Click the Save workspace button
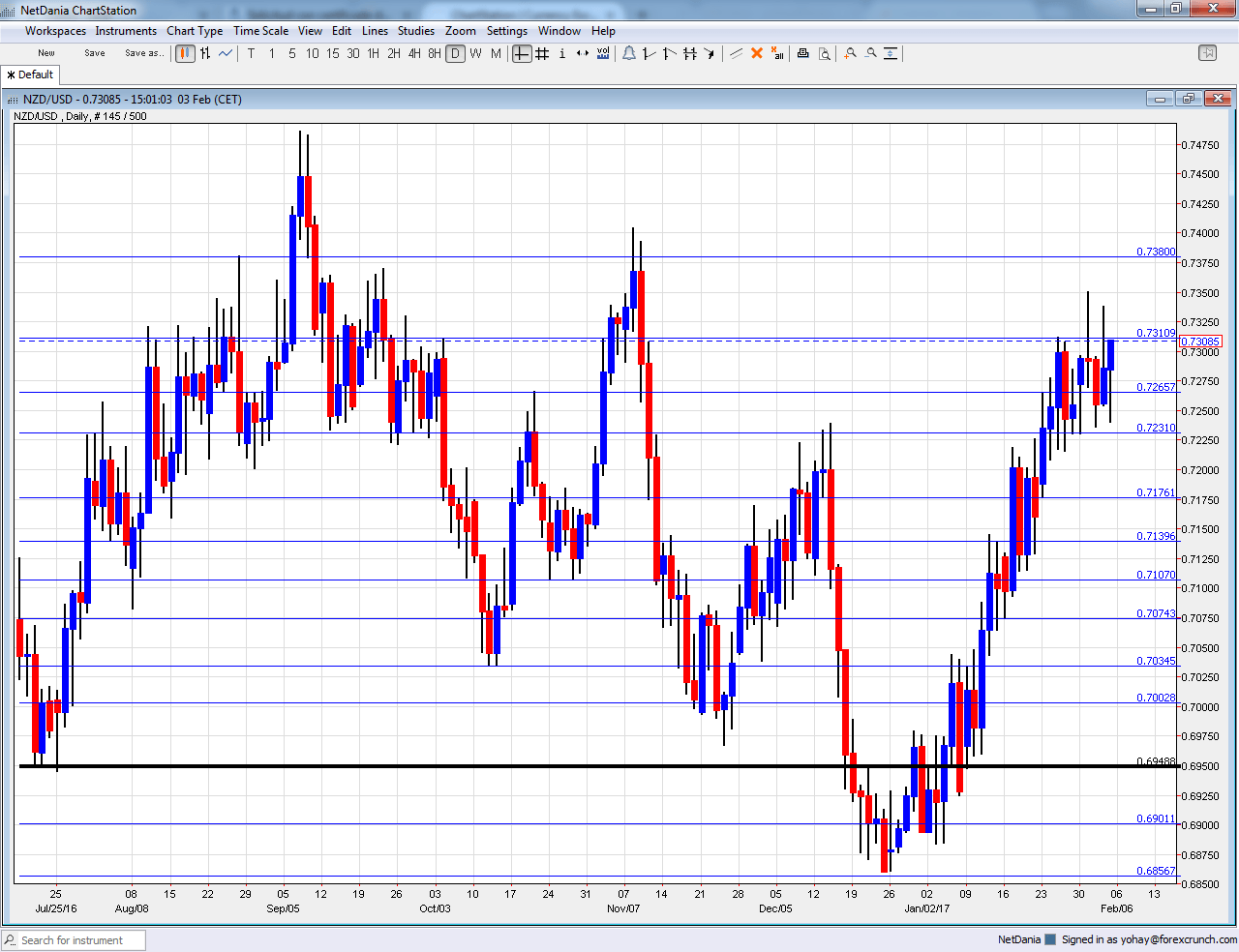 point(95,53)
